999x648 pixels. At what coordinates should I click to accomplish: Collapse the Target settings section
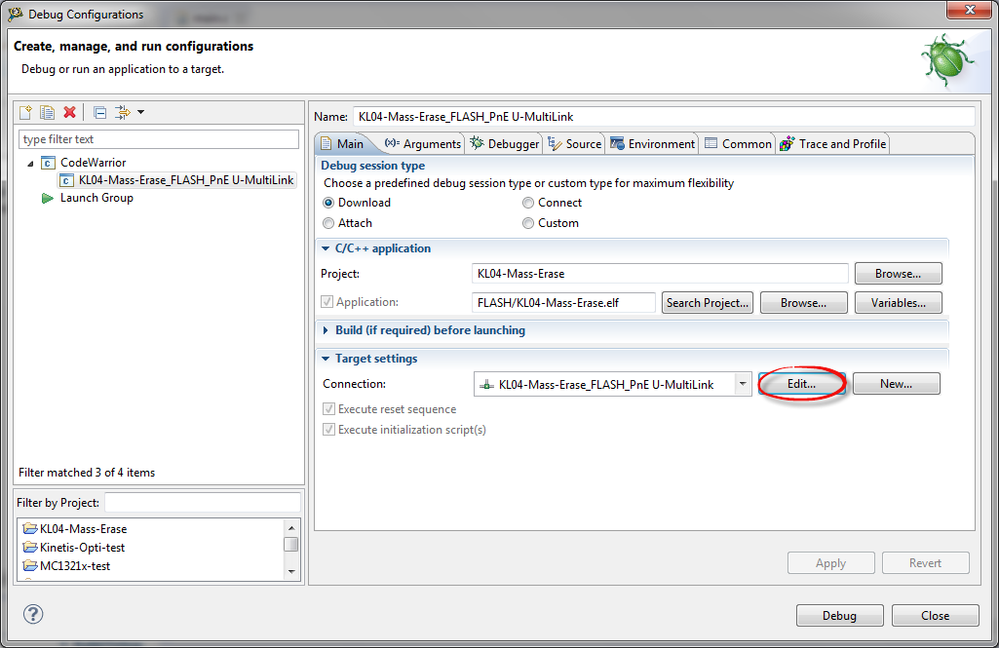(x=326, y=359)
